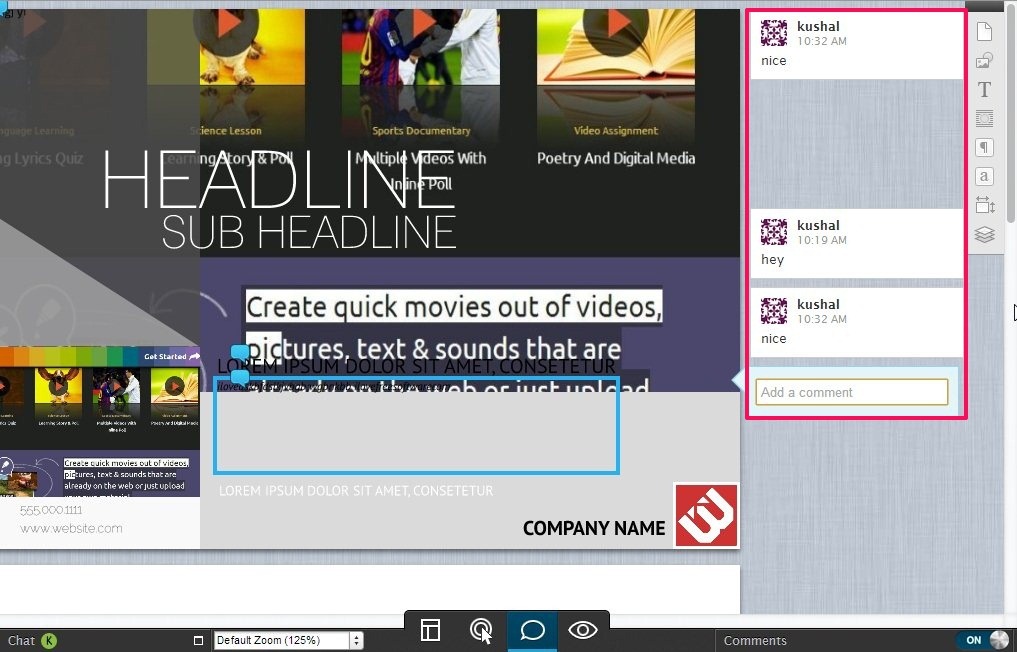Click the small website screenshot thumbnail at left
1017x652 pixels.
click(100, 422)
